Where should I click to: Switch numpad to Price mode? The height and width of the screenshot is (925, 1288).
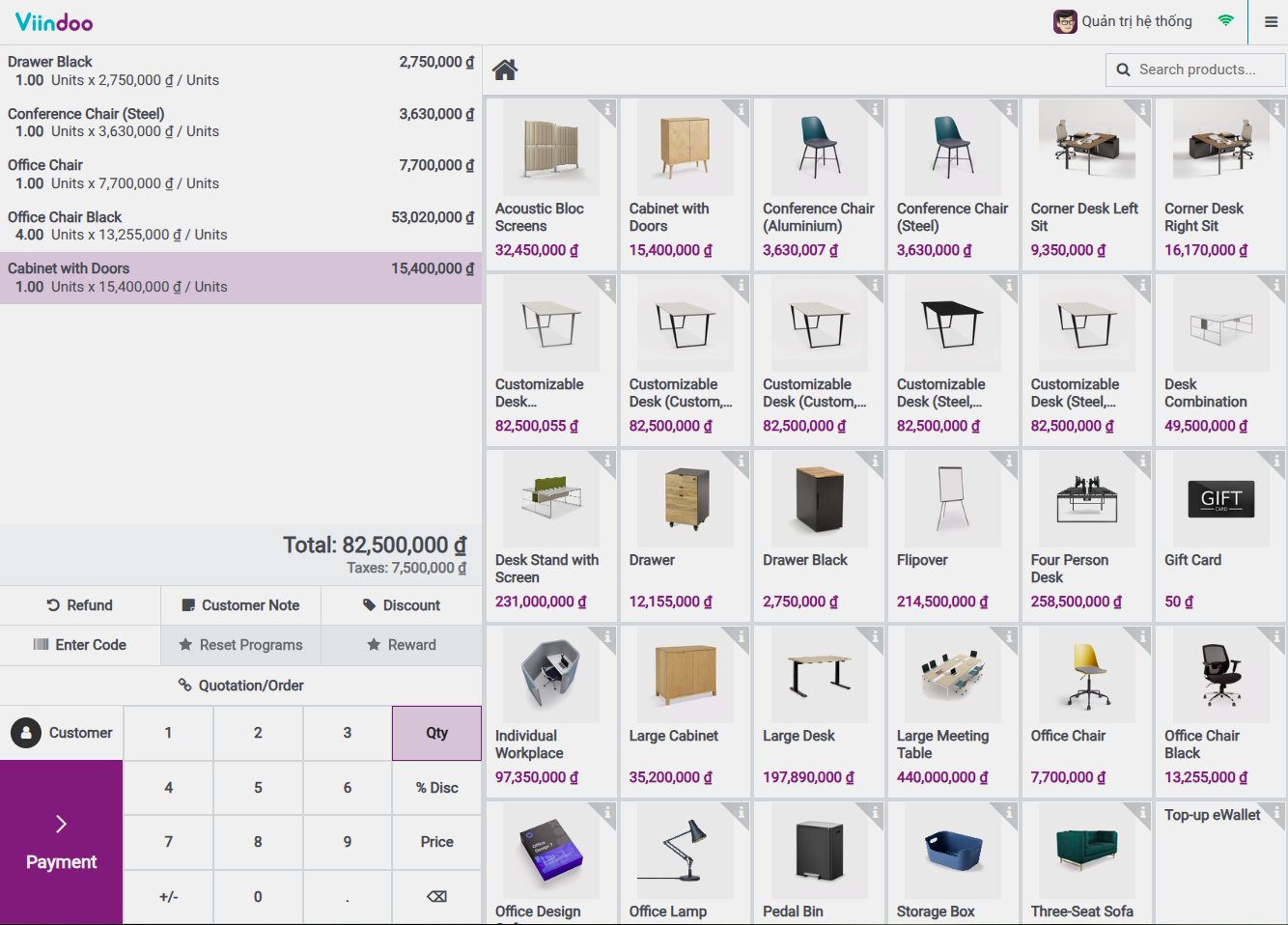(x=435, y=842)
